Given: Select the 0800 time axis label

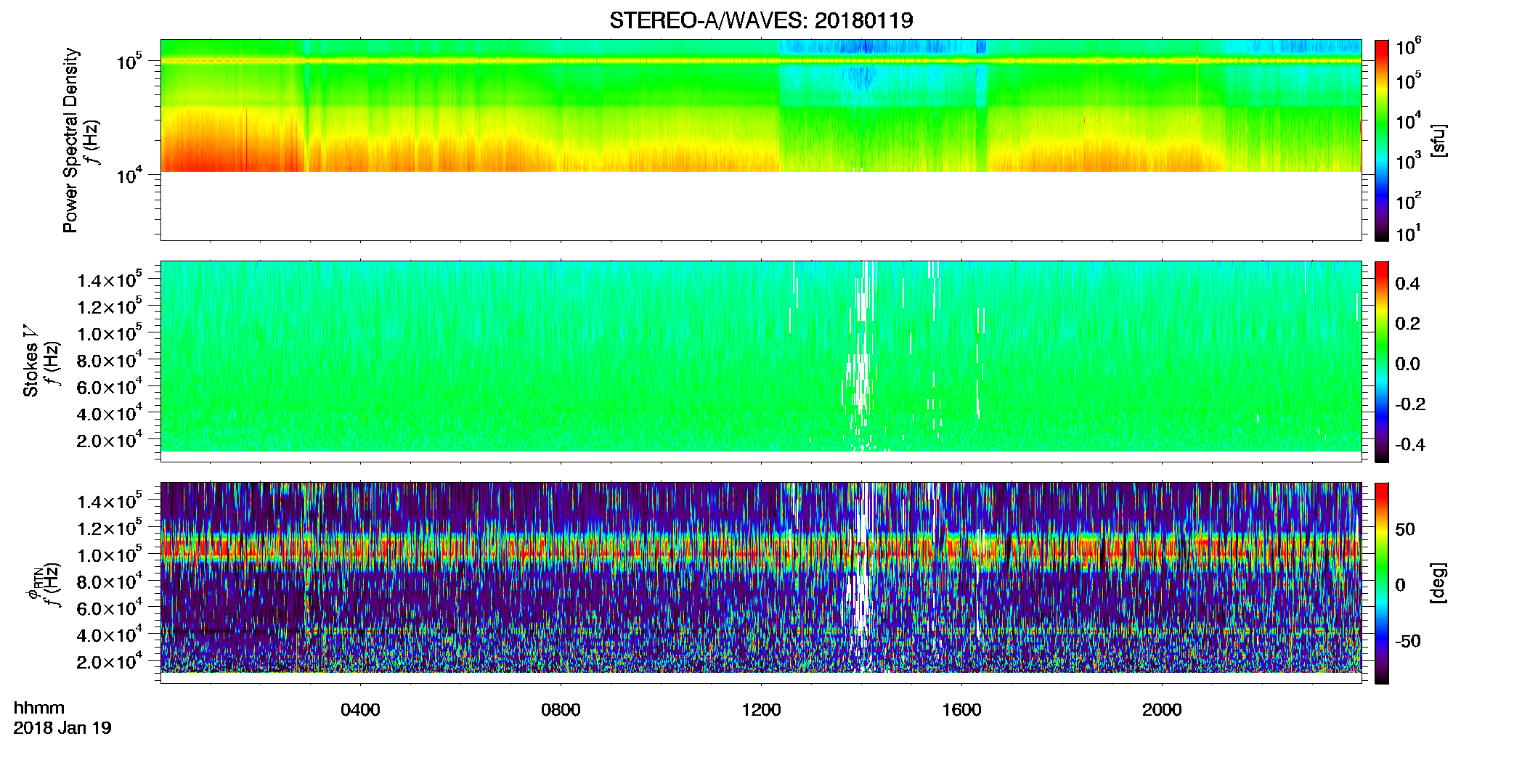Looking at the screenshot, I should tap(561, 710).
